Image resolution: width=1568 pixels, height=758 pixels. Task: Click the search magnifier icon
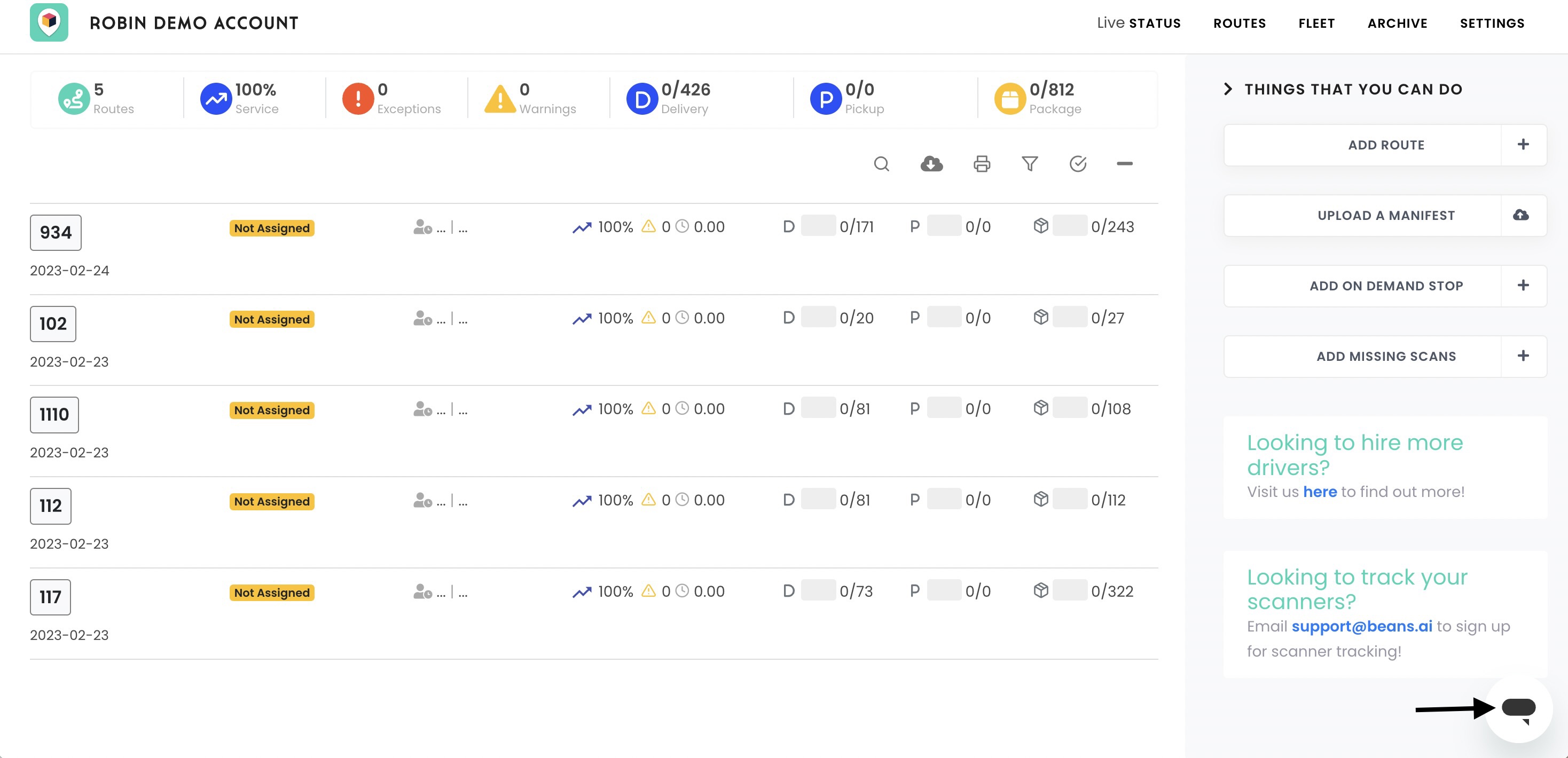881,164
